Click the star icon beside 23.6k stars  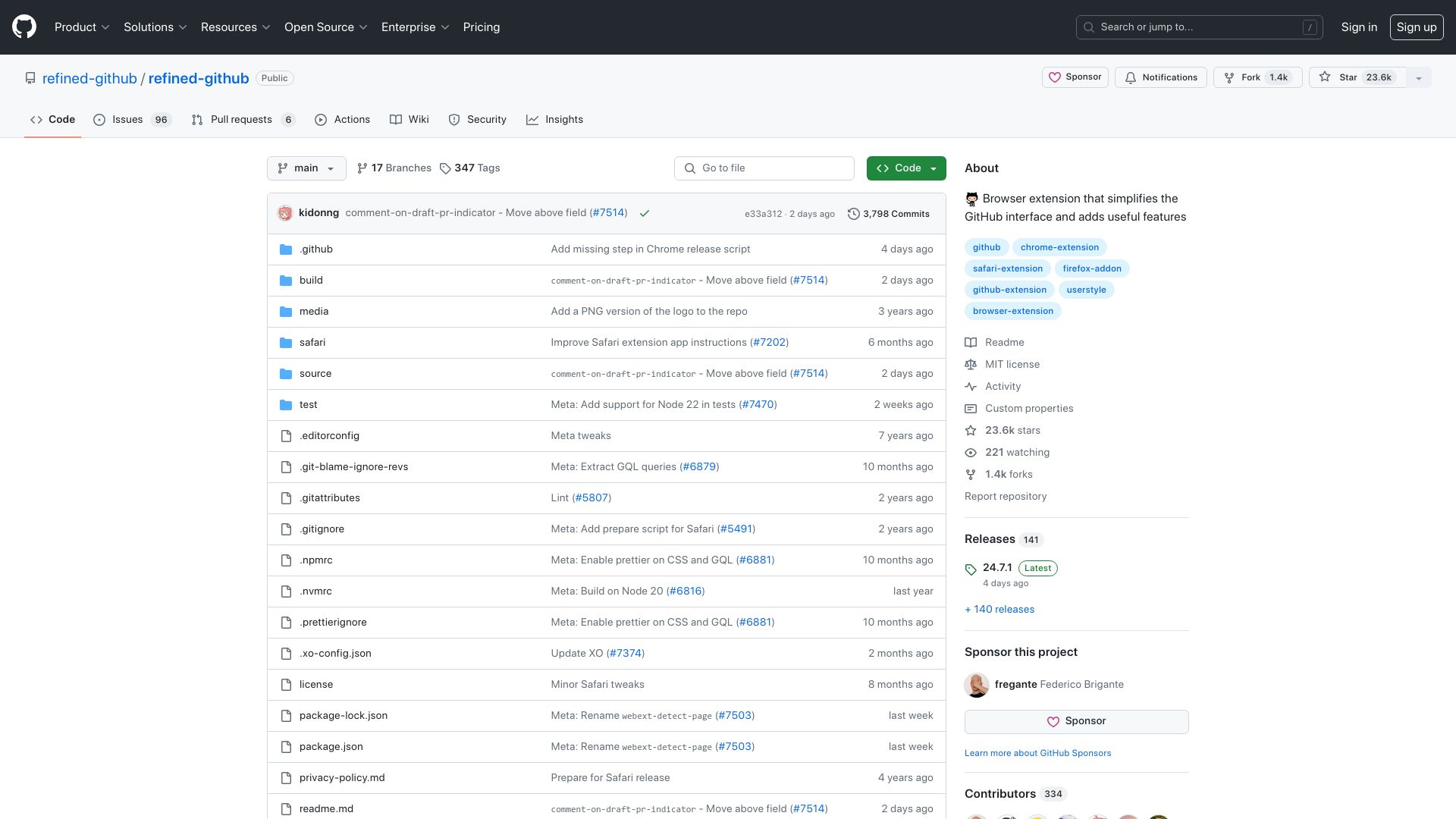[971, 431]
